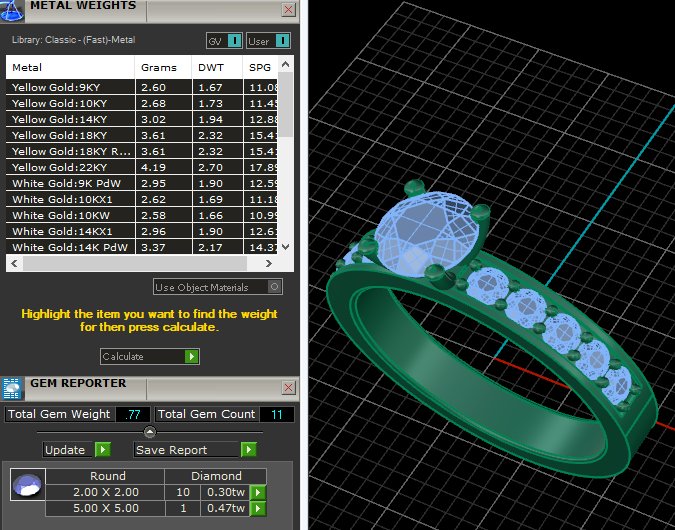
Task: Select the Yellow Gold:22KY row
Action: 142,167
